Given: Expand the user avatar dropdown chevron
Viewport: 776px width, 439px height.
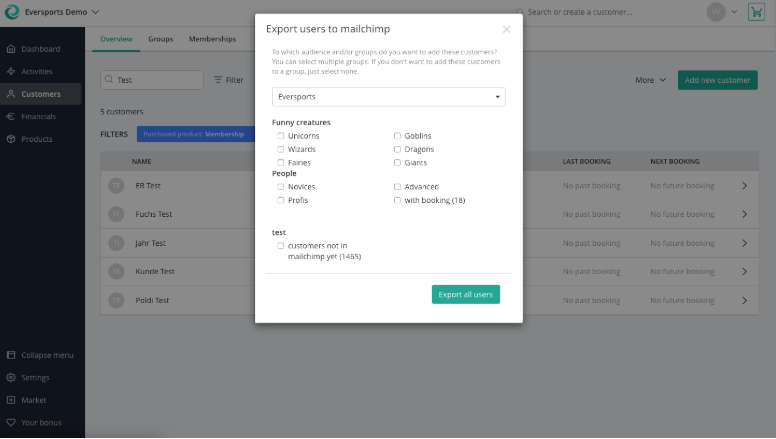Looking at the screenshot, I should [734, 12].
